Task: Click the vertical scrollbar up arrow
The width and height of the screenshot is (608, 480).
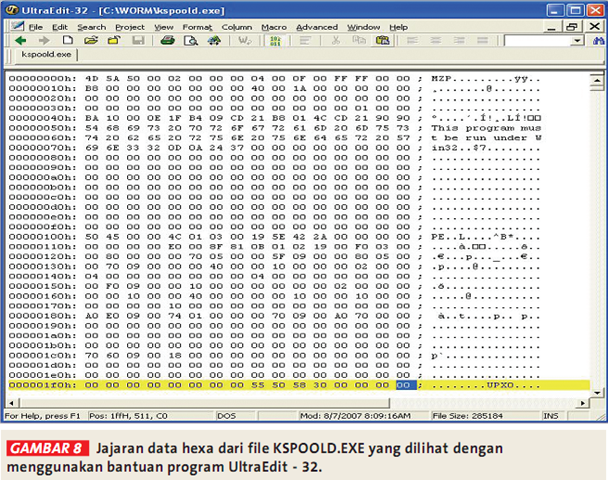Action: coord(597,80)
